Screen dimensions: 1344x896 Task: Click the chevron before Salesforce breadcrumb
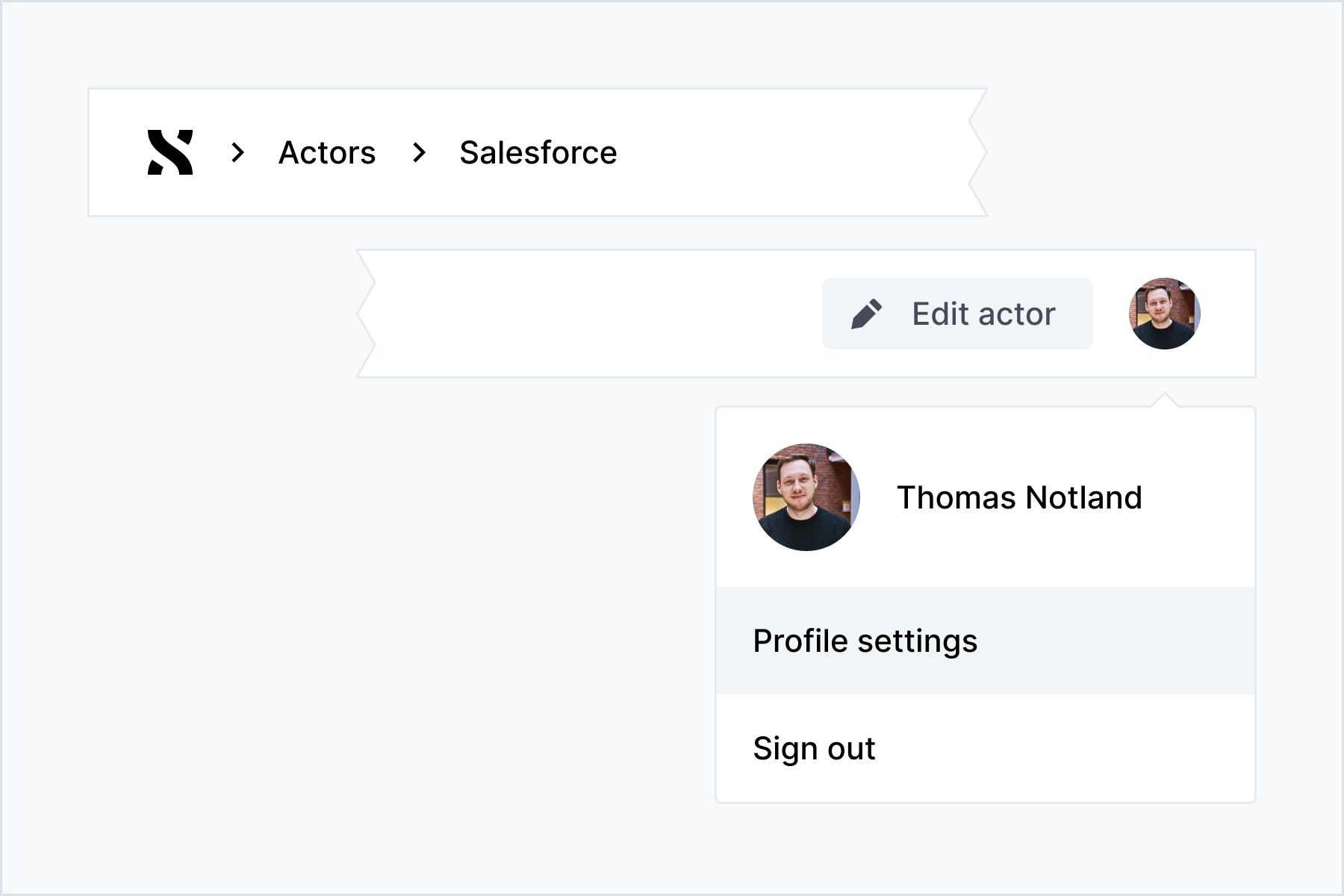tap(420, 152)
